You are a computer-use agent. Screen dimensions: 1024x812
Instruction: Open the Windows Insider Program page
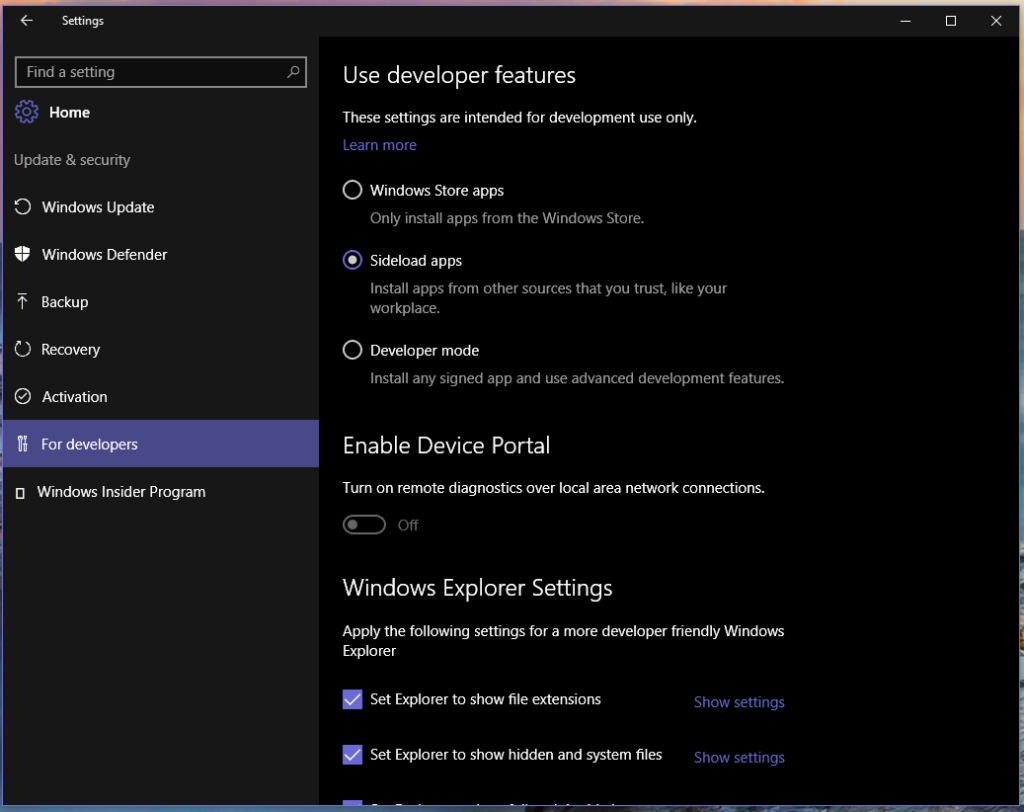click(122, 492)
